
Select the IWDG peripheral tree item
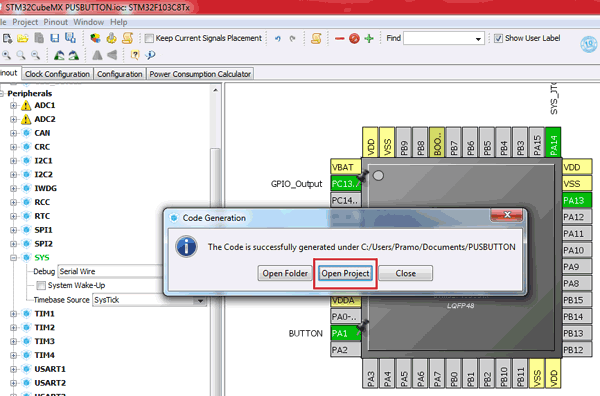click(46, 189)
